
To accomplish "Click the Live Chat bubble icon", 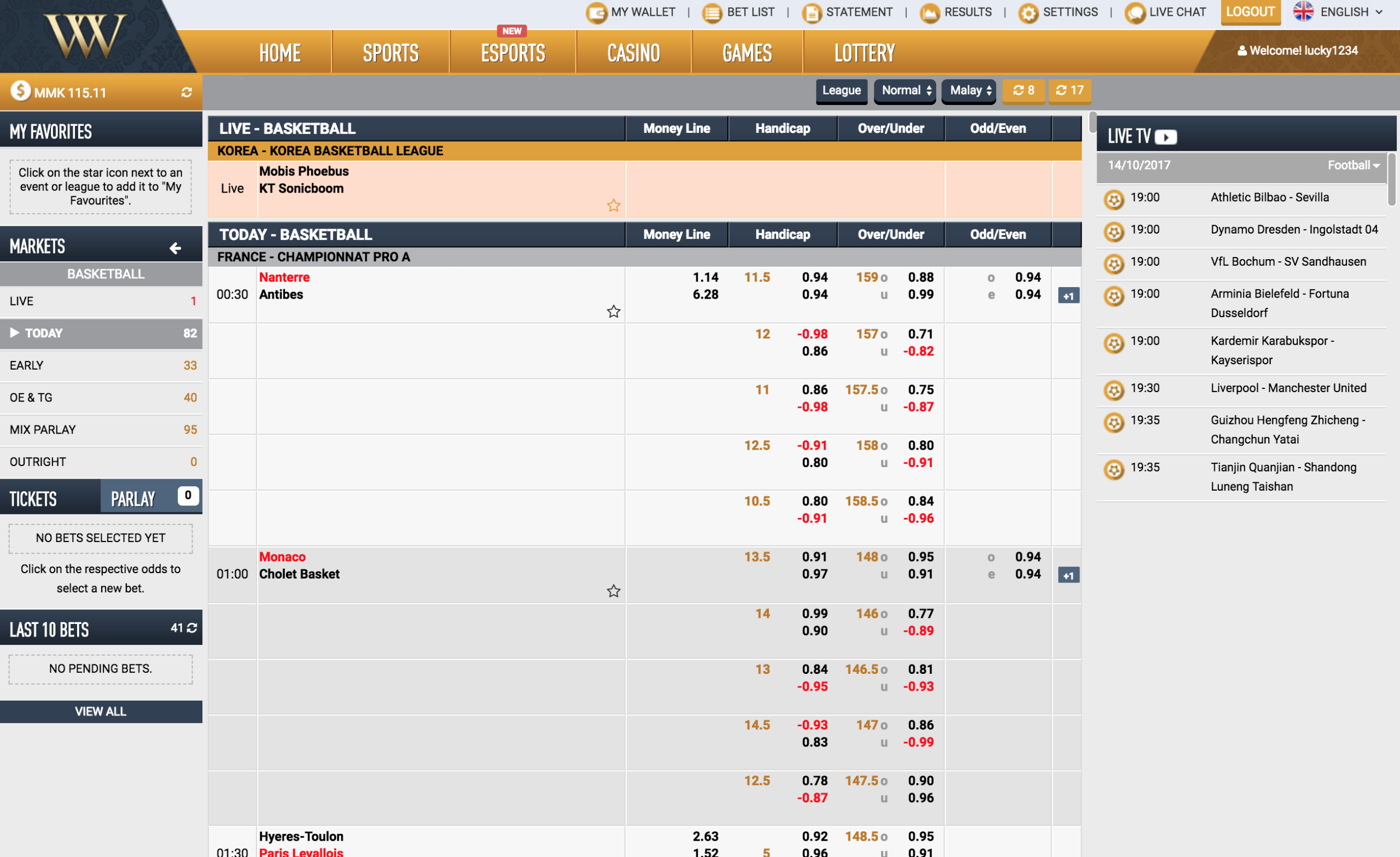I will [1135, 13].
